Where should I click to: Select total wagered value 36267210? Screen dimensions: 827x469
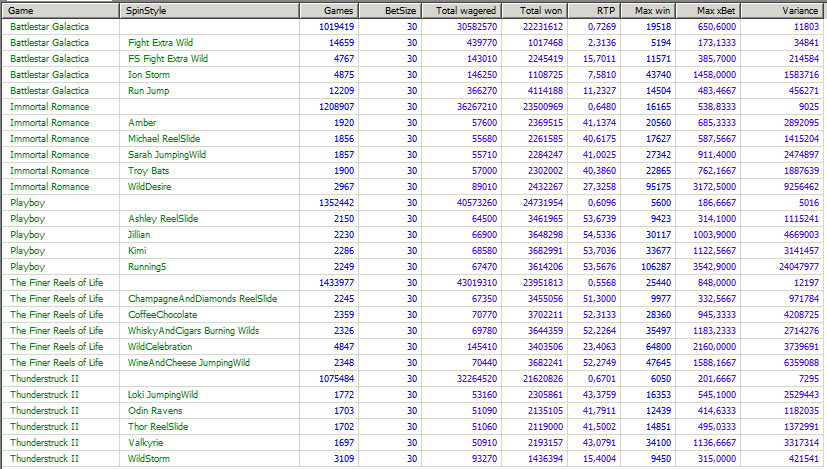477,107
